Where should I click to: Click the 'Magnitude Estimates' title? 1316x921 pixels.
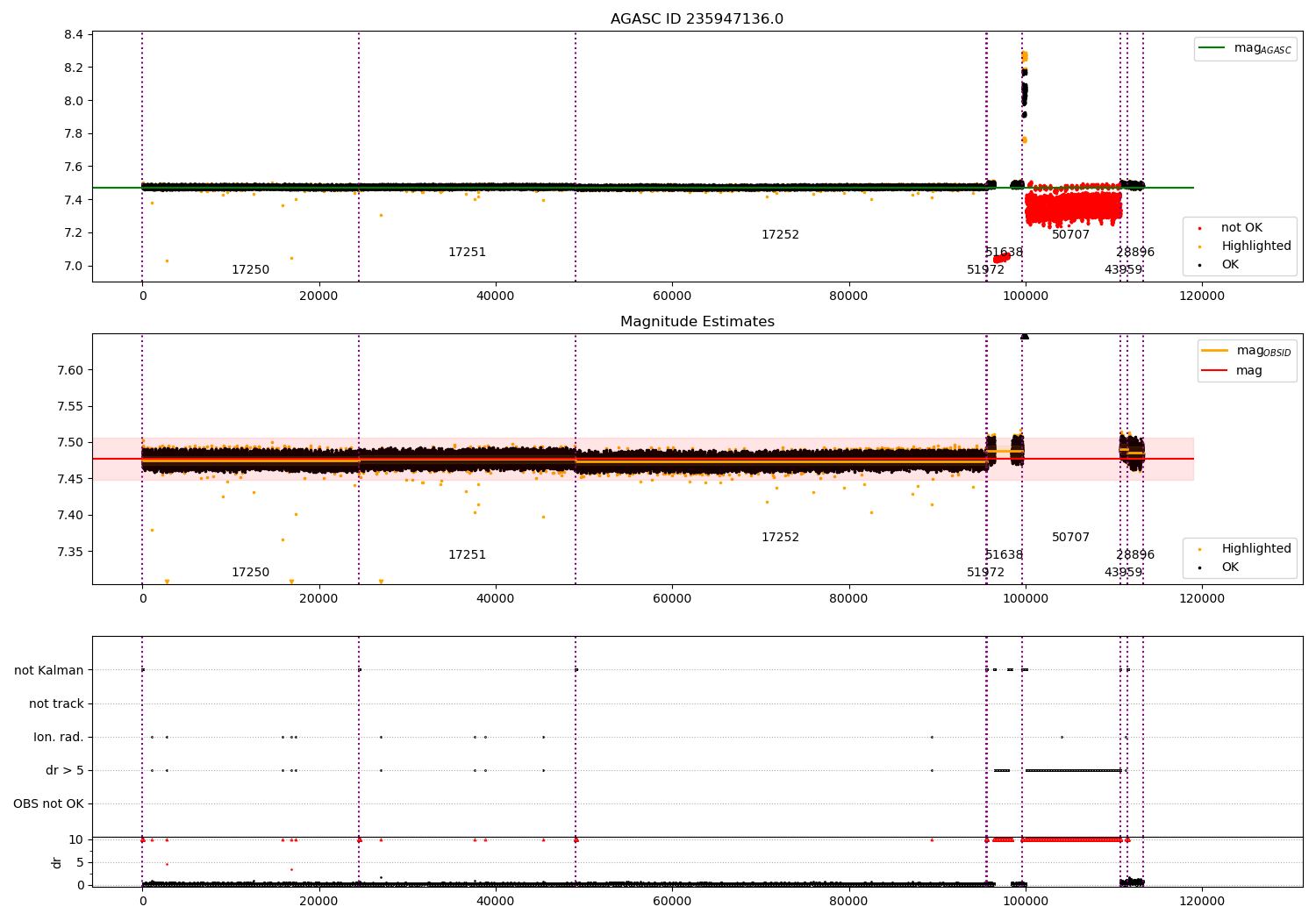(697, 322)
